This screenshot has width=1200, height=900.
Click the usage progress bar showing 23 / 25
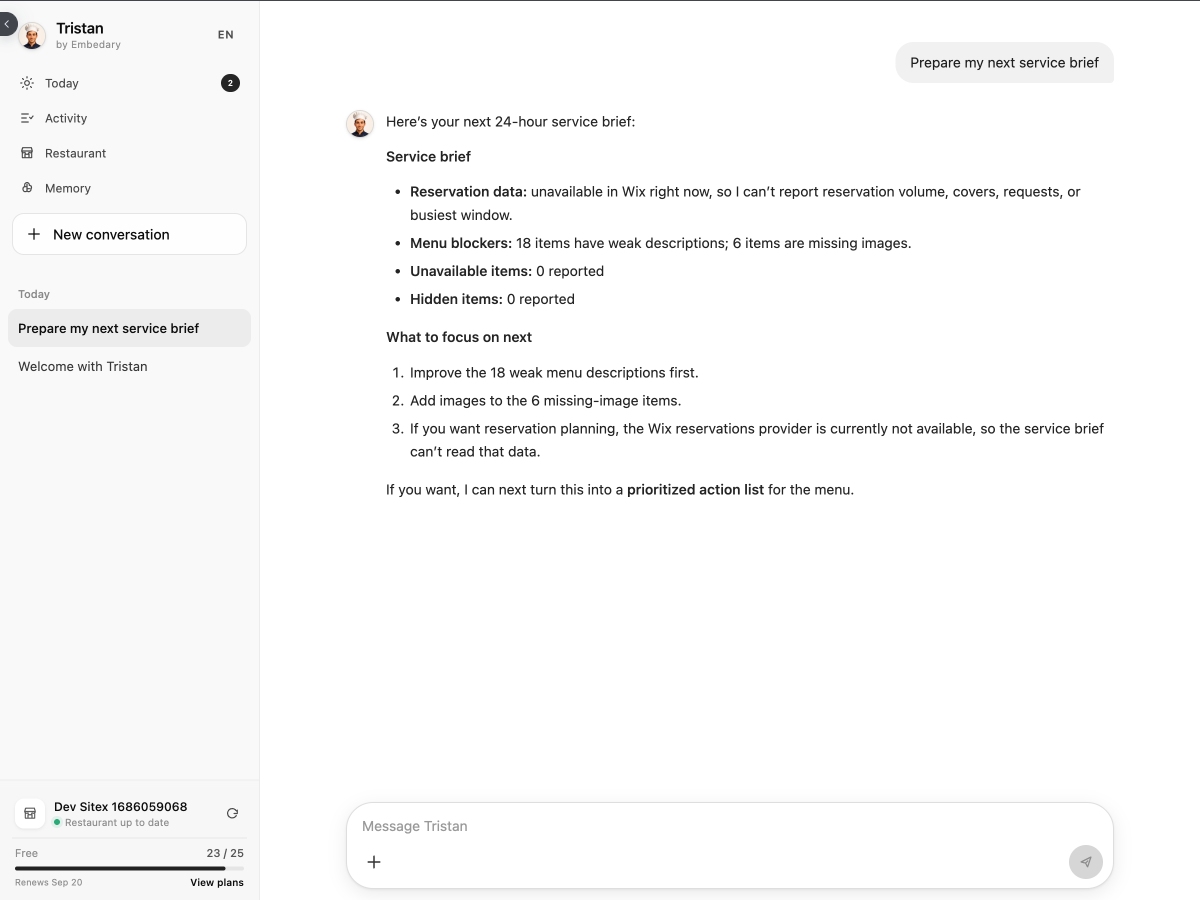[x=129, y=868]
